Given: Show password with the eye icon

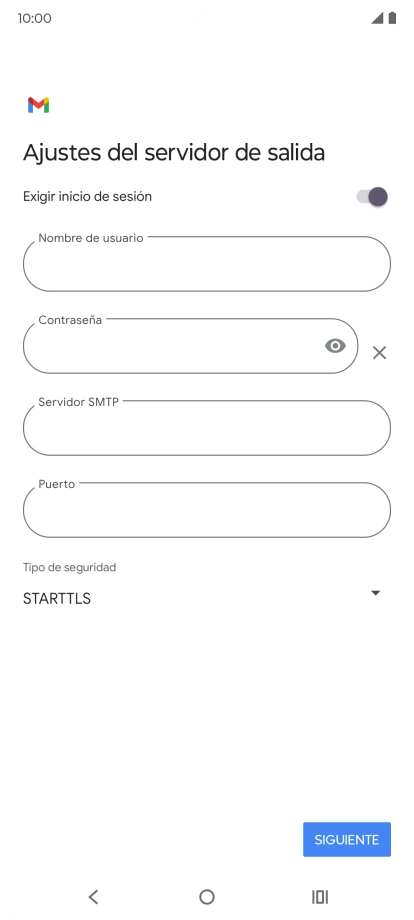Looking at the screenshot, I should 335,346.
